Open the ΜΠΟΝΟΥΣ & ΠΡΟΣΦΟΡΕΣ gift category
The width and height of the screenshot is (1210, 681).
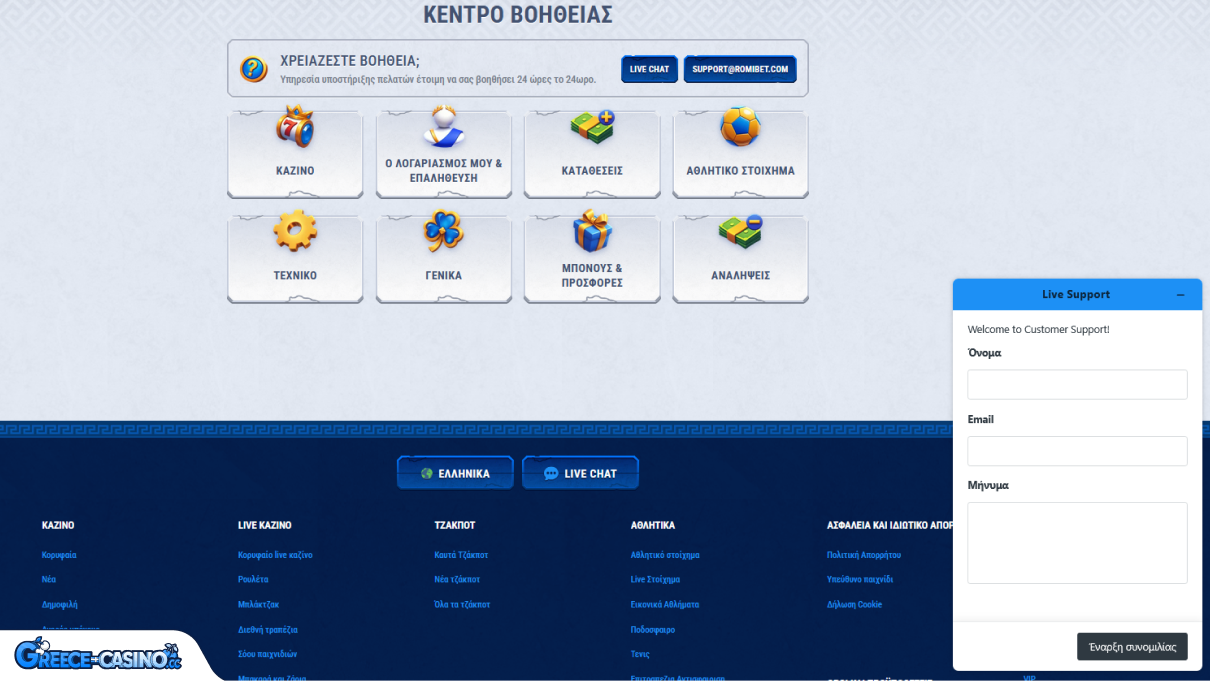pos(592,258)
